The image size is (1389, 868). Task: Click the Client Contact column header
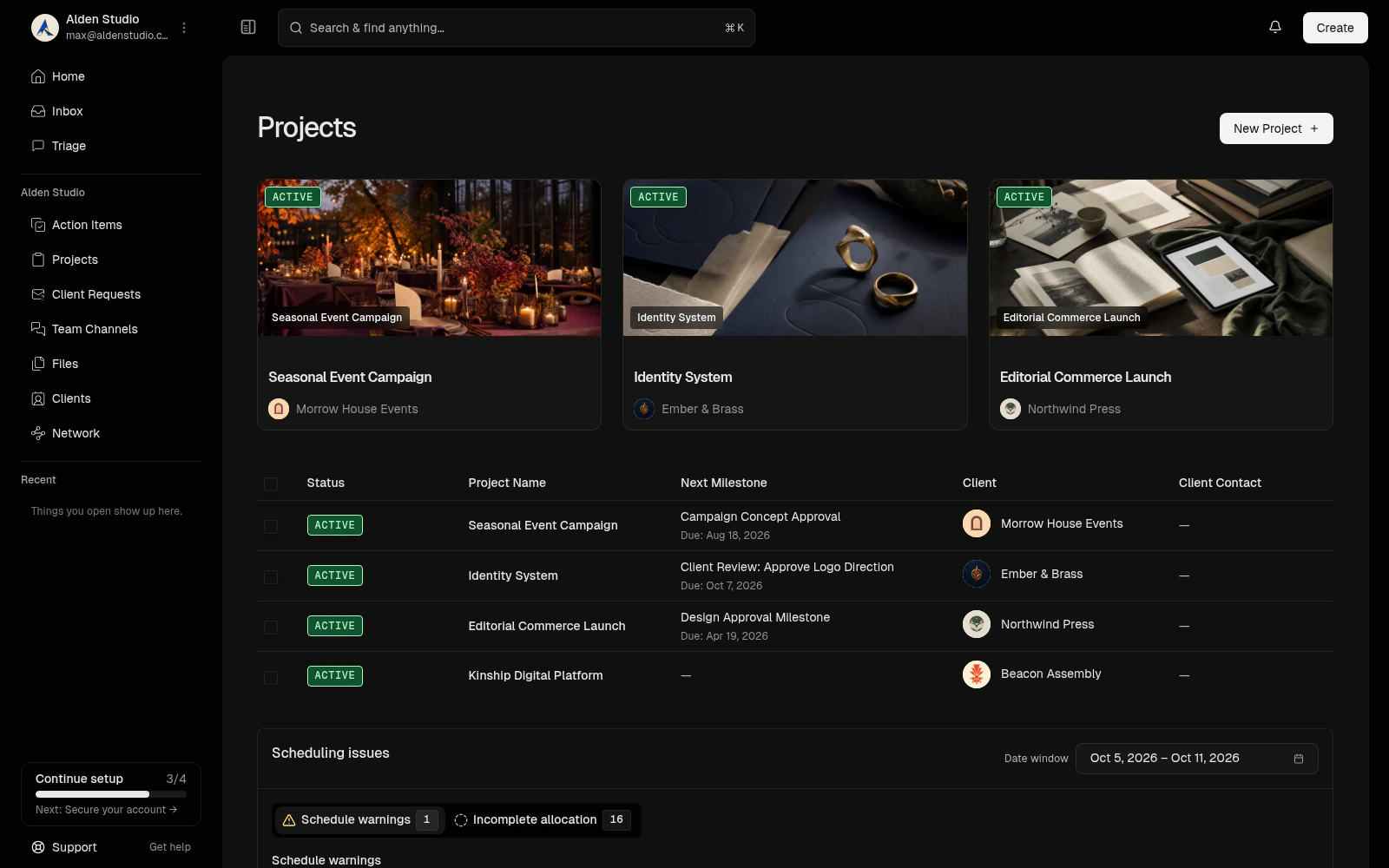click(x=1220, y=483)
